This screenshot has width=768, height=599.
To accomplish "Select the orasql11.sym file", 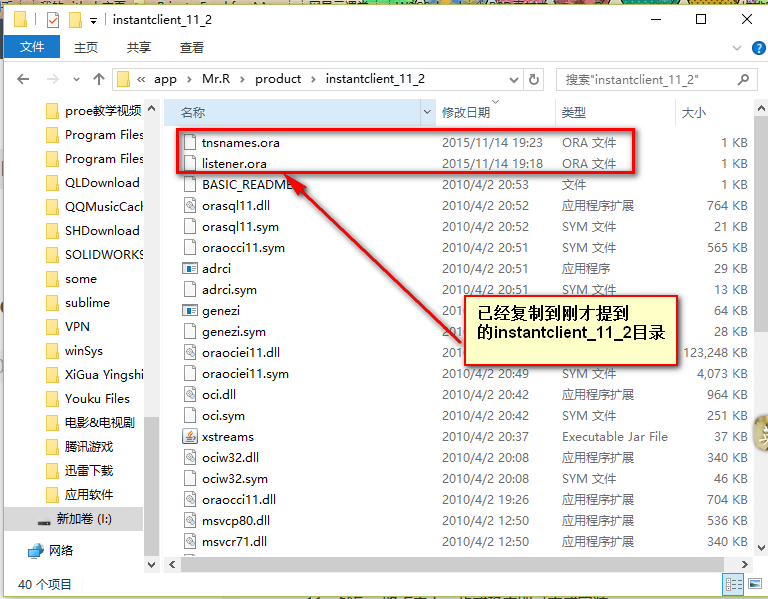I will (240, 227).
